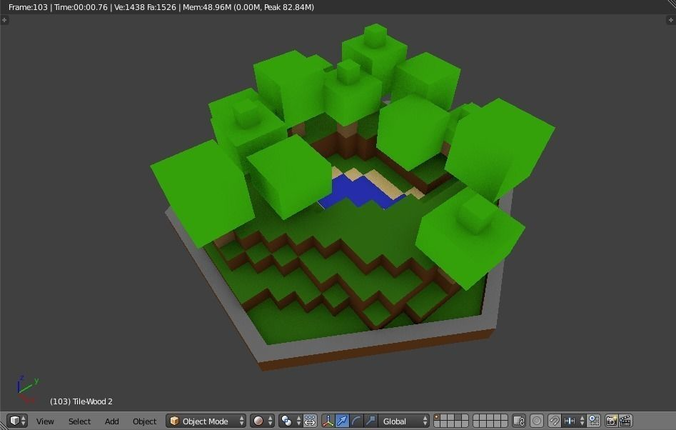This screenshot has width=676, height=430.
Task: Open the viewport shading selector with the sphere icon
Action: tap(262, 421)
